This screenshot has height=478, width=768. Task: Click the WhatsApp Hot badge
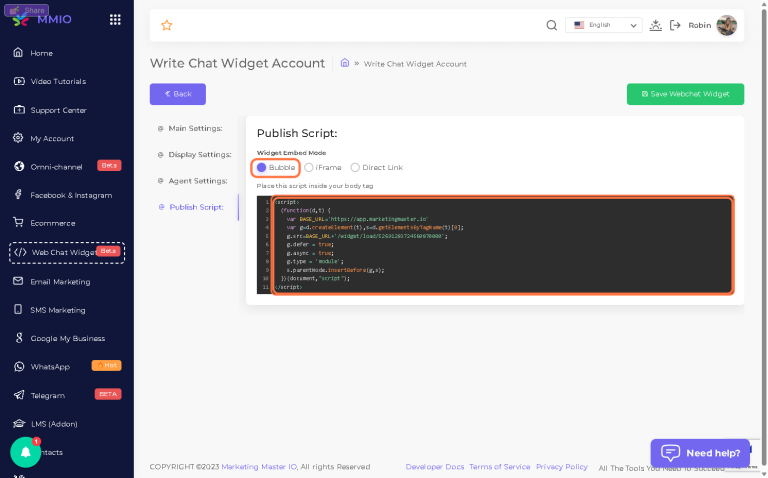106,365
